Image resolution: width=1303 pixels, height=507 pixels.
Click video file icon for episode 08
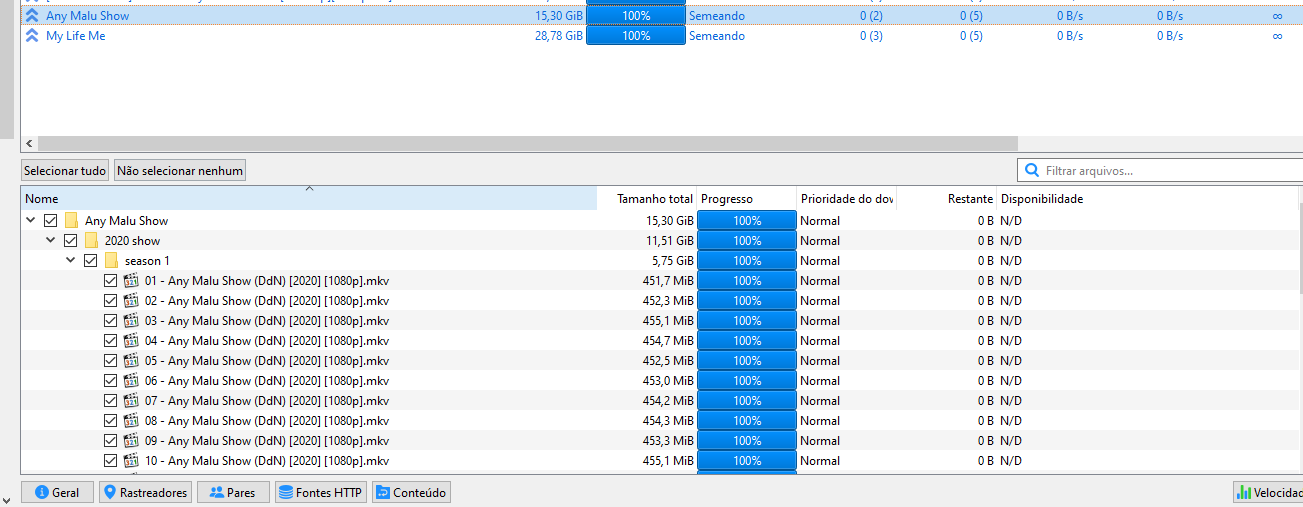pos(131,421)
